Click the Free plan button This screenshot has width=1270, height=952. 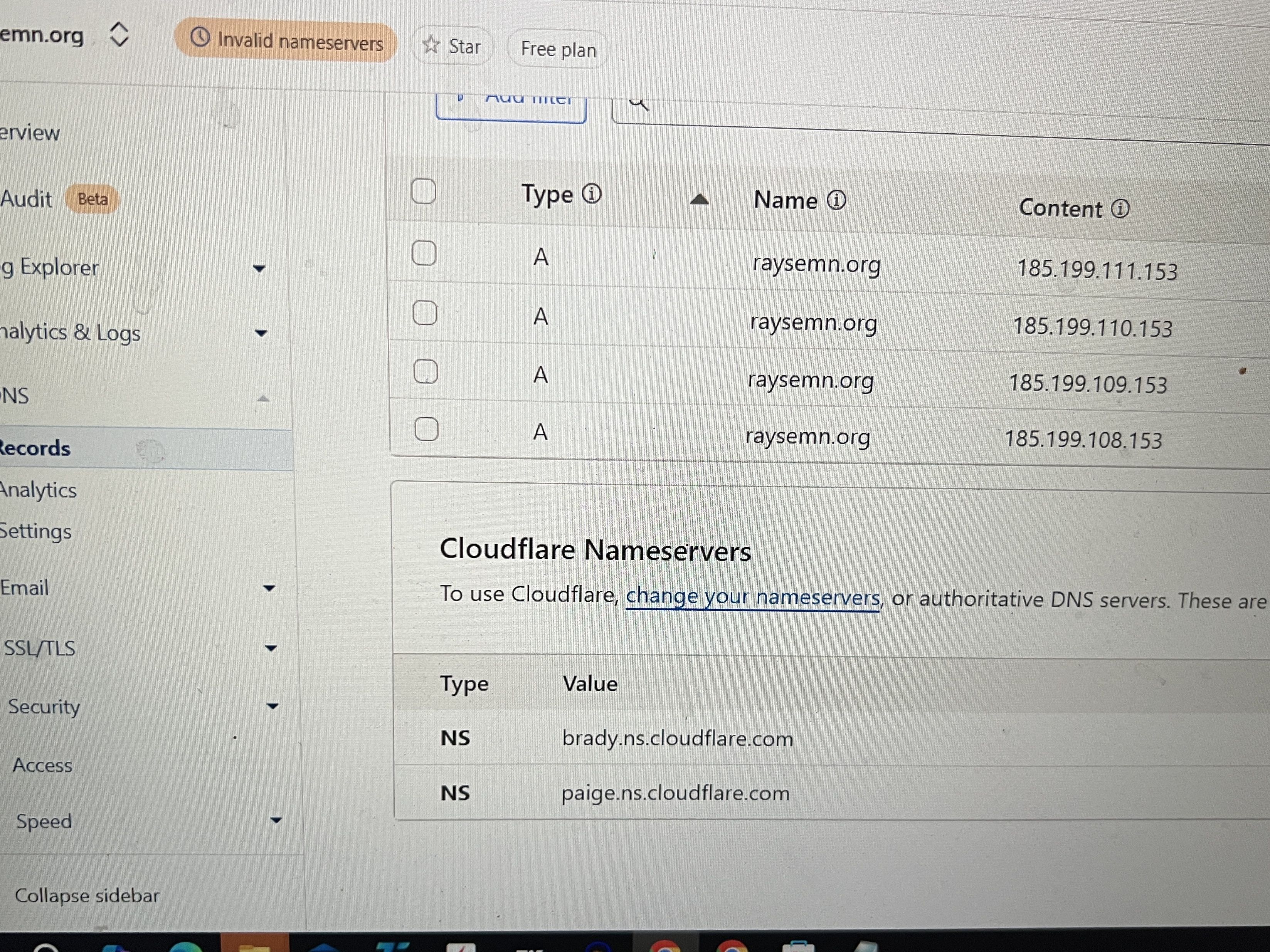(x=558, y=49)
